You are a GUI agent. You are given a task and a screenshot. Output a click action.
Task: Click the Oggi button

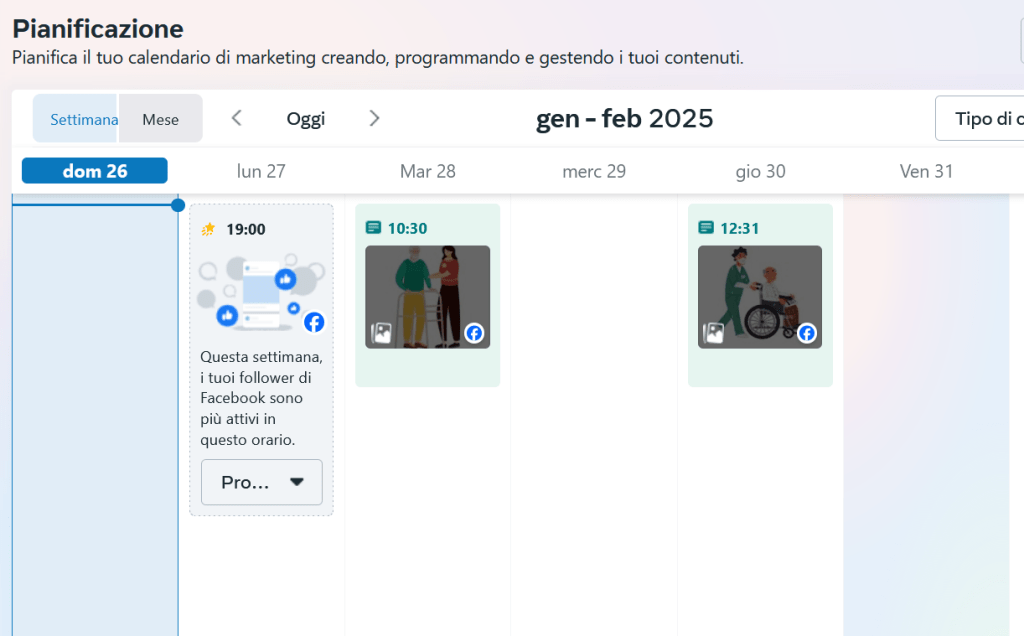click(305, 119)
